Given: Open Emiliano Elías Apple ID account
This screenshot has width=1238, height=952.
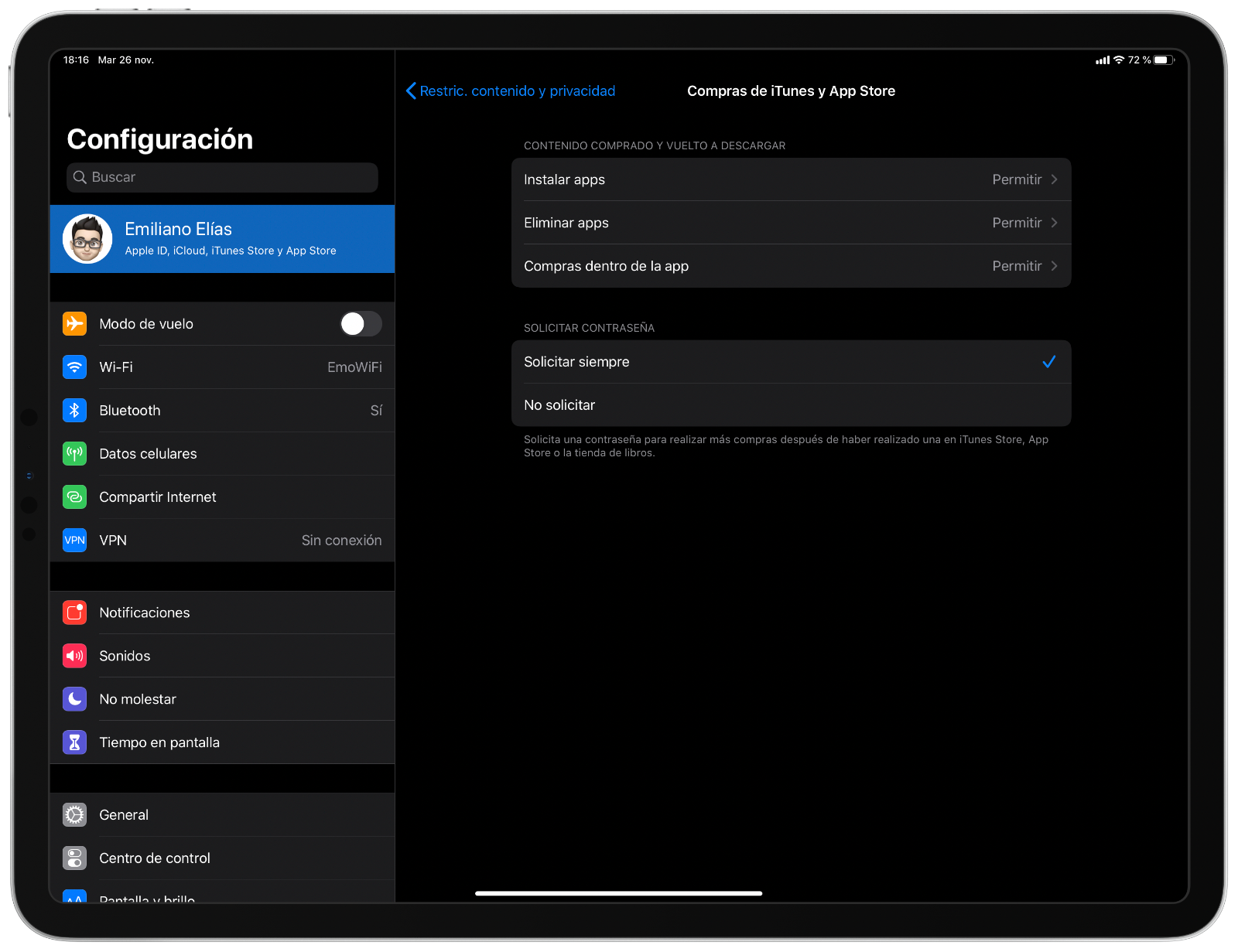Looking at the screenshot, I should 222,239.
